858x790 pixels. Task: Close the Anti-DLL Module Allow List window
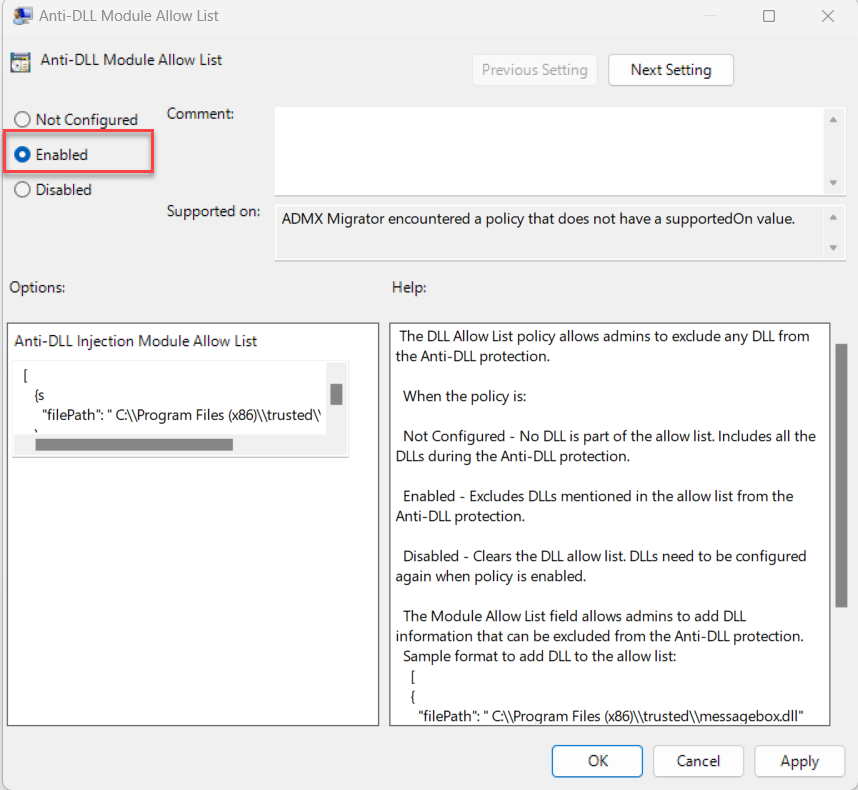pos(828,16)
